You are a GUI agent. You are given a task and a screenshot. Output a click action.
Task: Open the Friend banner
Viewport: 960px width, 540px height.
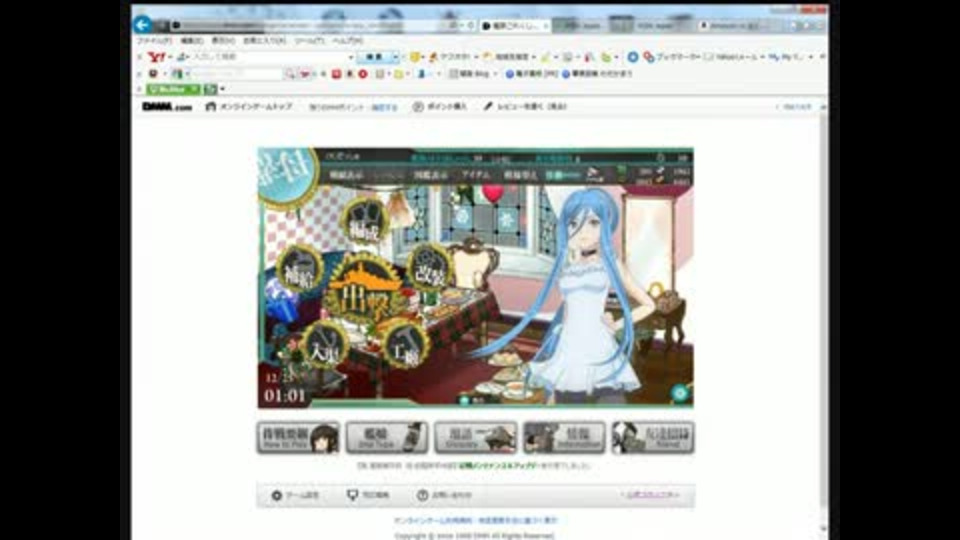[653, 438]
